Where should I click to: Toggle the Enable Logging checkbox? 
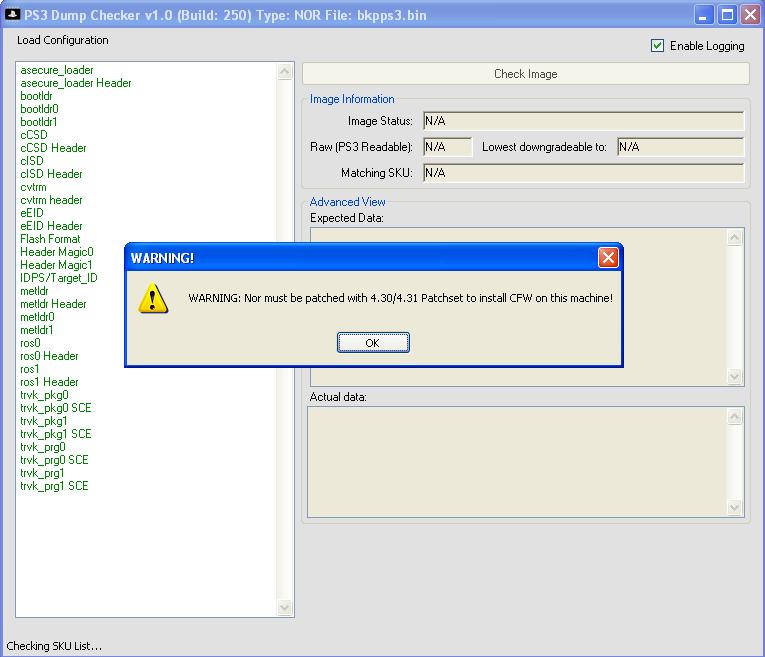point(657,45)
